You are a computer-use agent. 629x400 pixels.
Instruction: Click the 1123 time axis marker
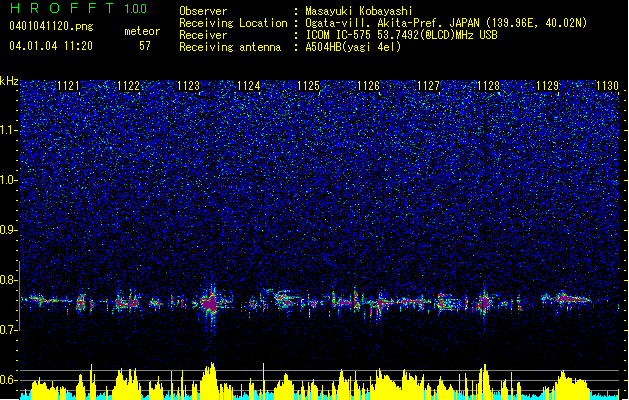[x=189, y=86]
